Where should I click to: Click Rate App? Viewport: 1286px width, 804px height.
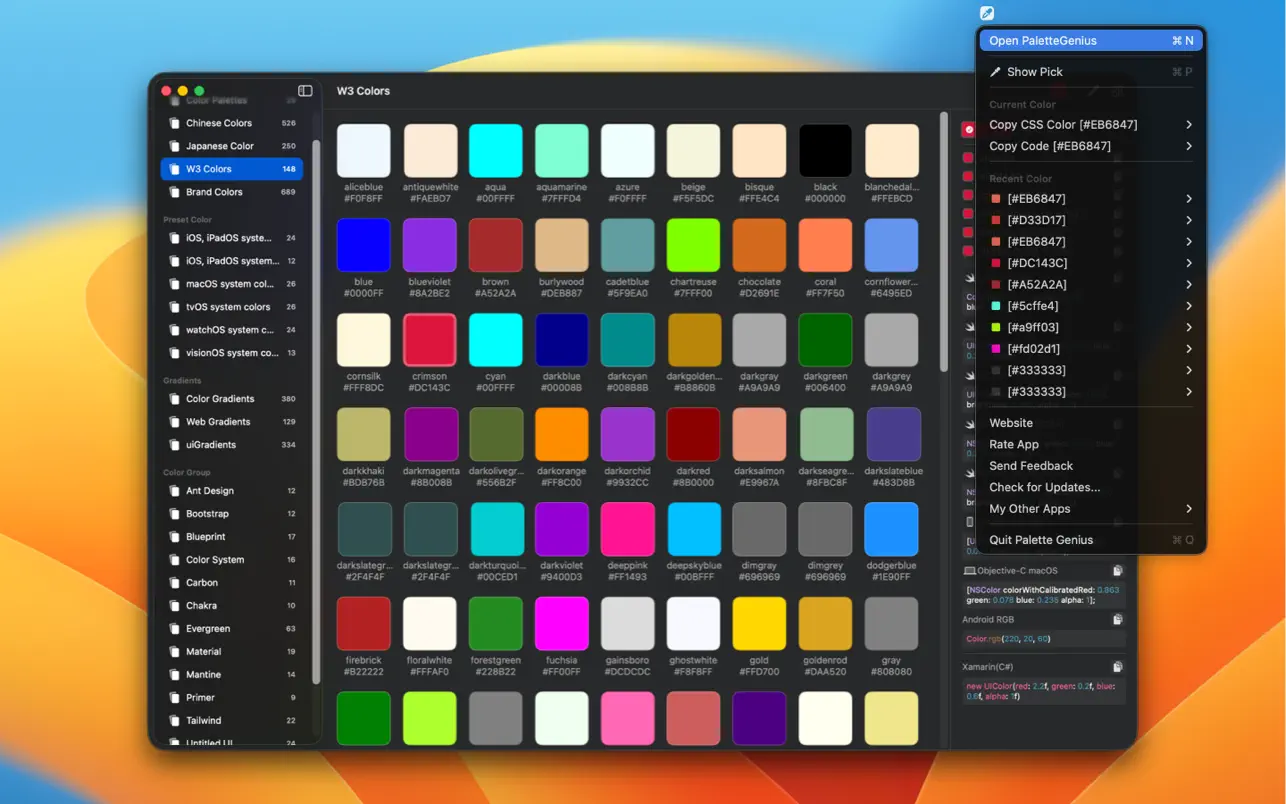[x=1013, y=444]
